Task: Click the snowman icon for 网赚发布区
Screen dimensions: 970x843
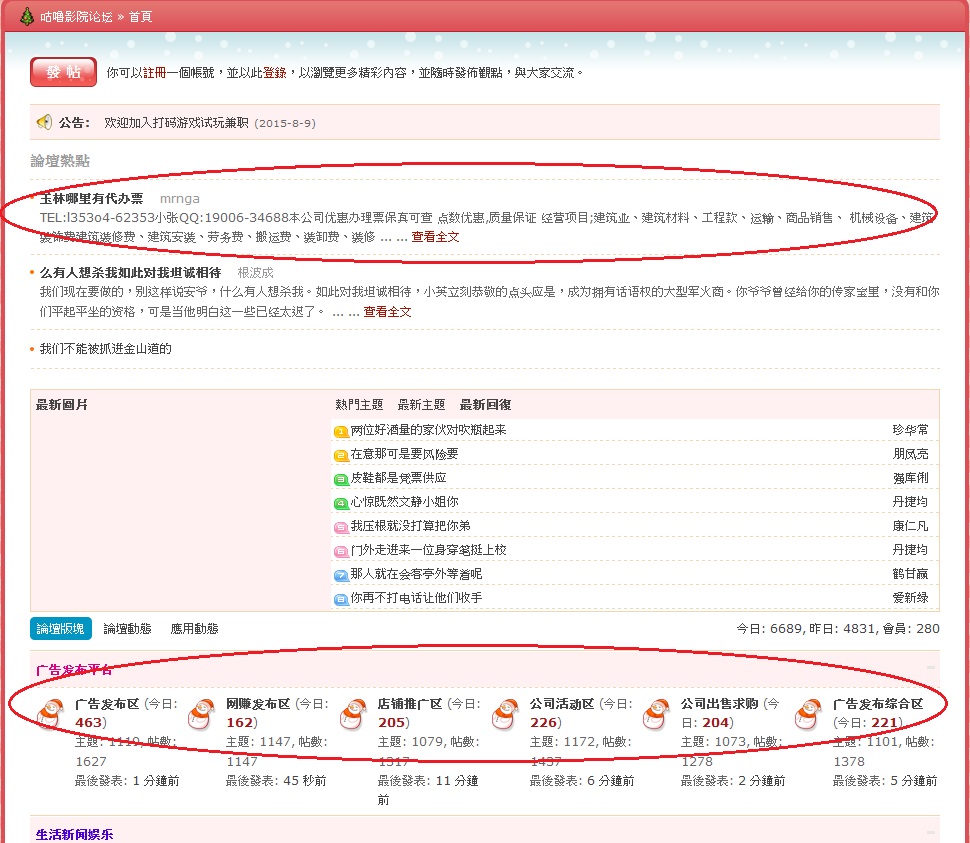Action: (x=203, y=714)
